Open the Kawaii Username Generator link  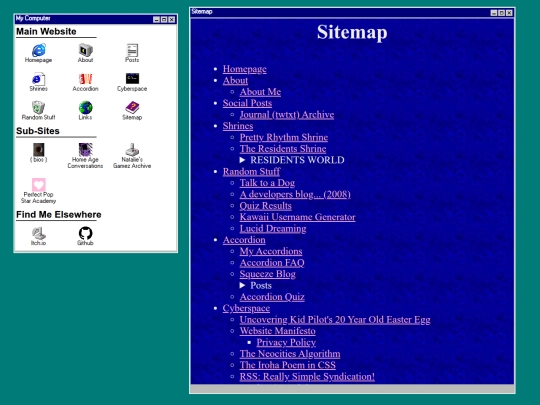(x=298, y=217)
